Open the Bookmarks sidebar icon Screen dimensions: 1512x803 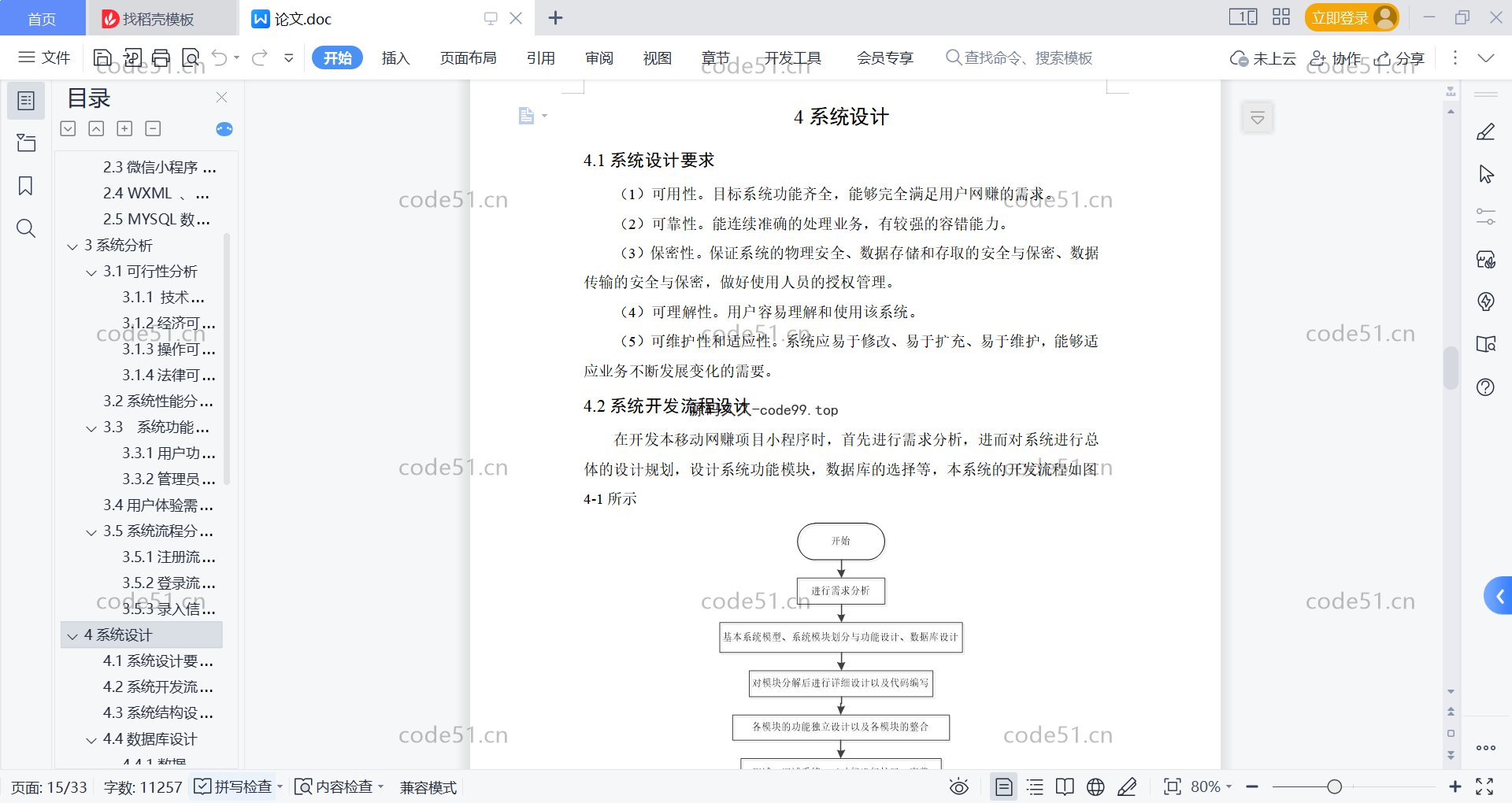click(26, 186)
